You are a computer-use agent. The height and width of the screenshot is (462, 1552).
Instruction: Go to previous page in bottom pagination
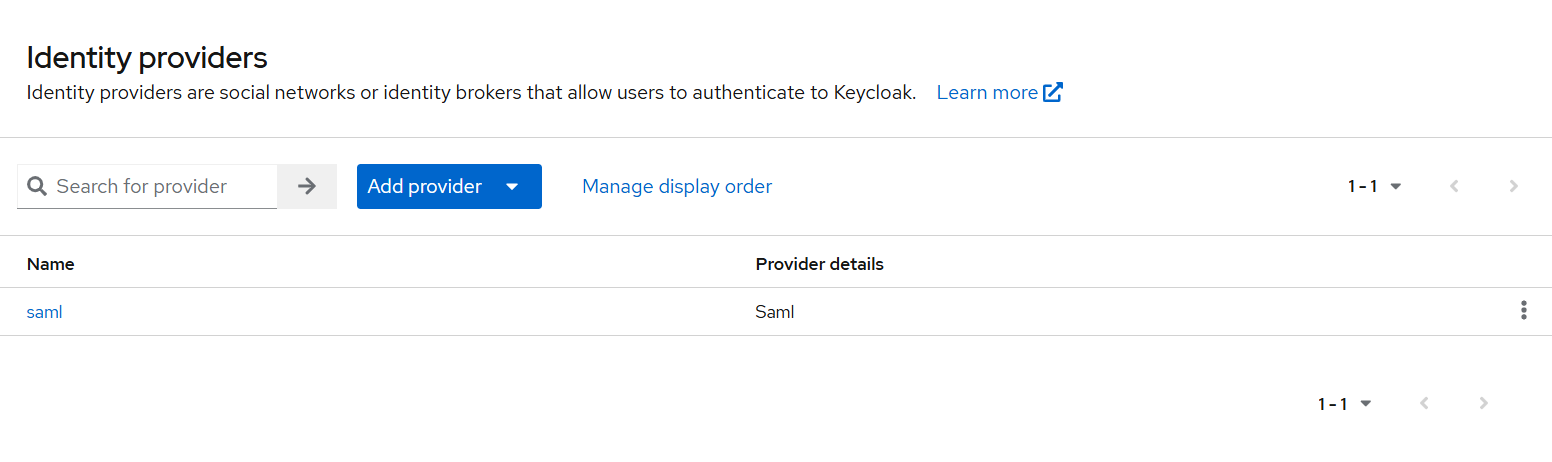[1424, 403]
